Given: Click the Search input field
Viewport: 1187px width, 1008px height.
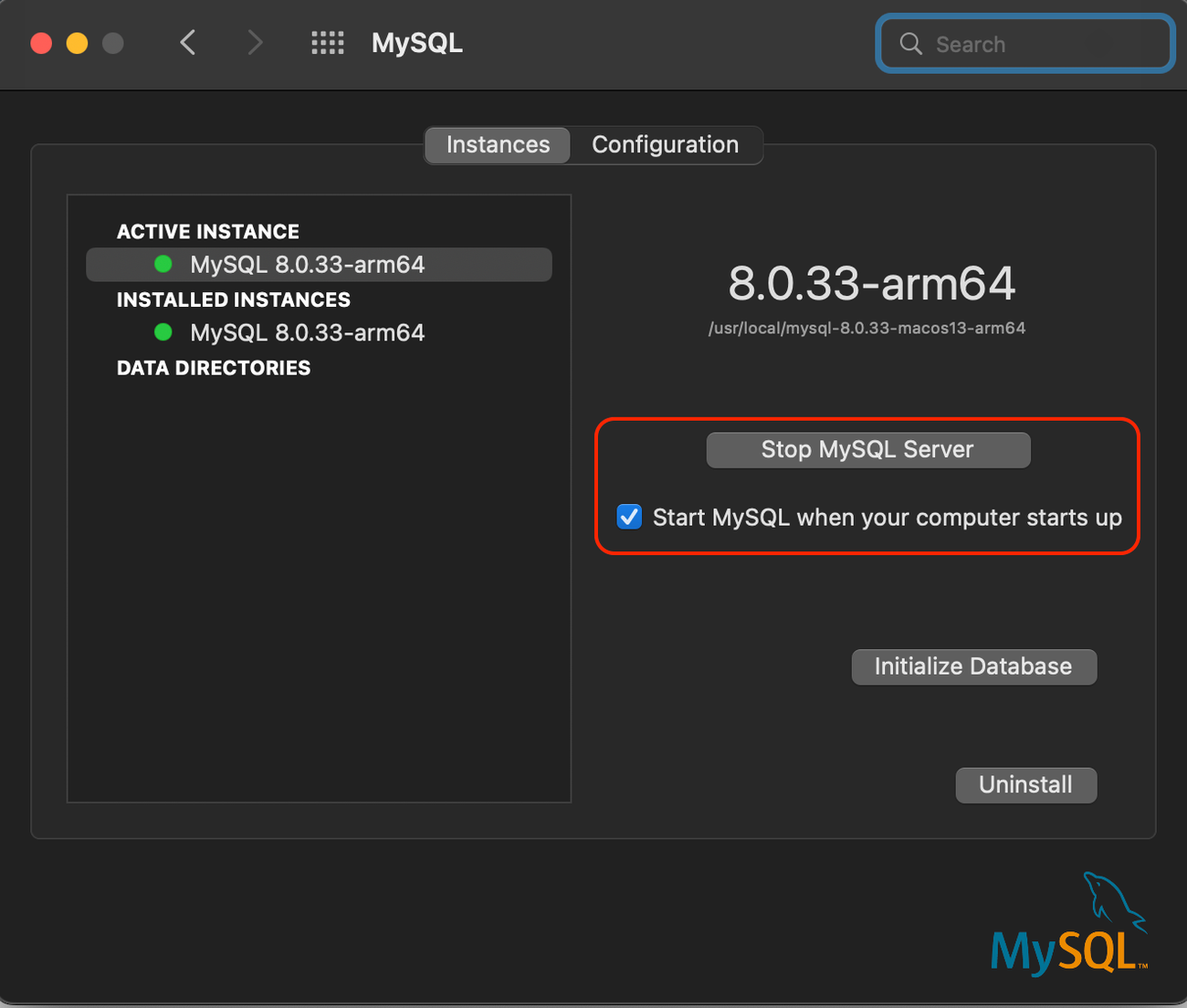Looking at the screenshot, I should [1025, 44].
